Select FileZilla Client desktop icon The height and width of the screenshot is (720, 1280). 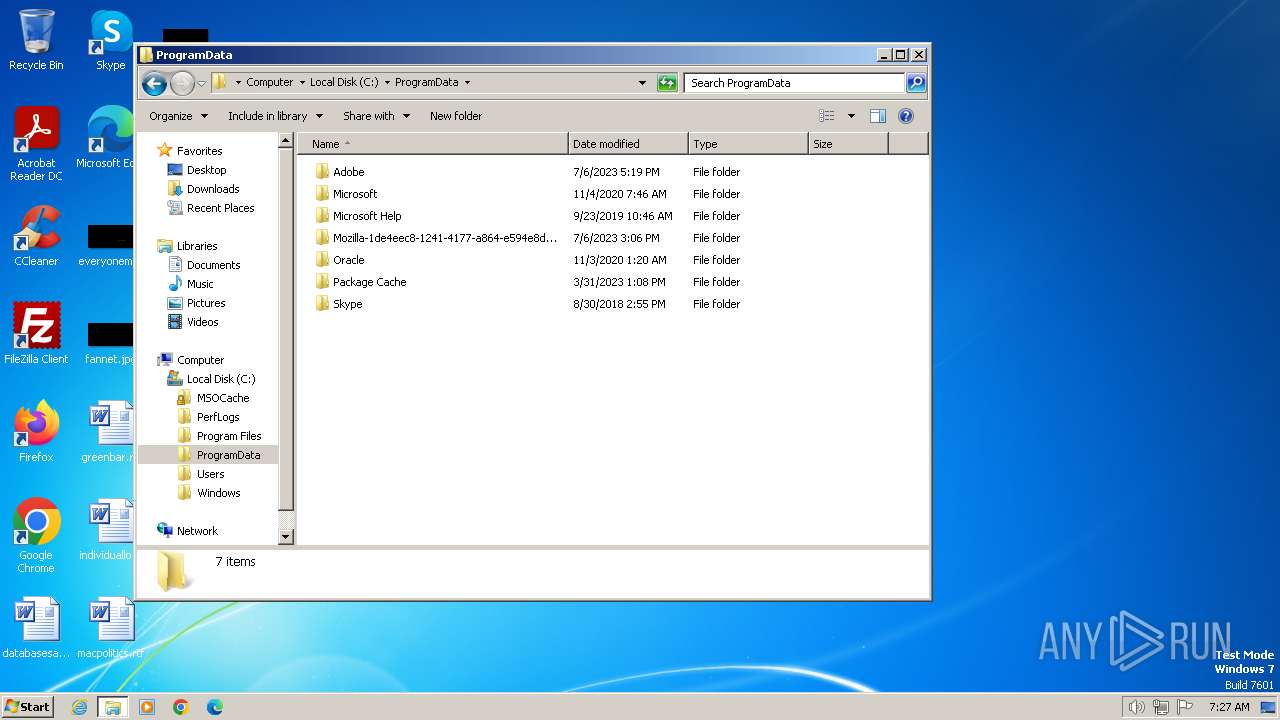[x=36, y=333]
